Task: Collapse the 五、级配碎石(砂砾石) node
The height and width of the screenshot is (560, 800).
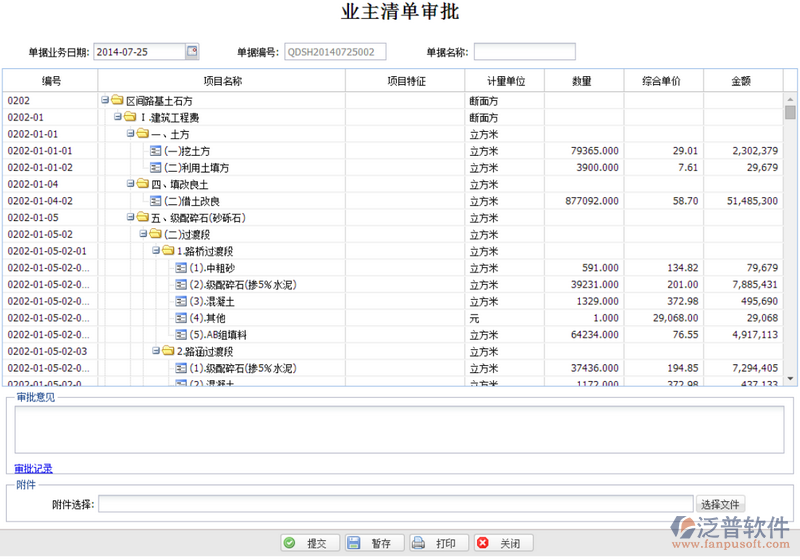Action: coord(130,218)
